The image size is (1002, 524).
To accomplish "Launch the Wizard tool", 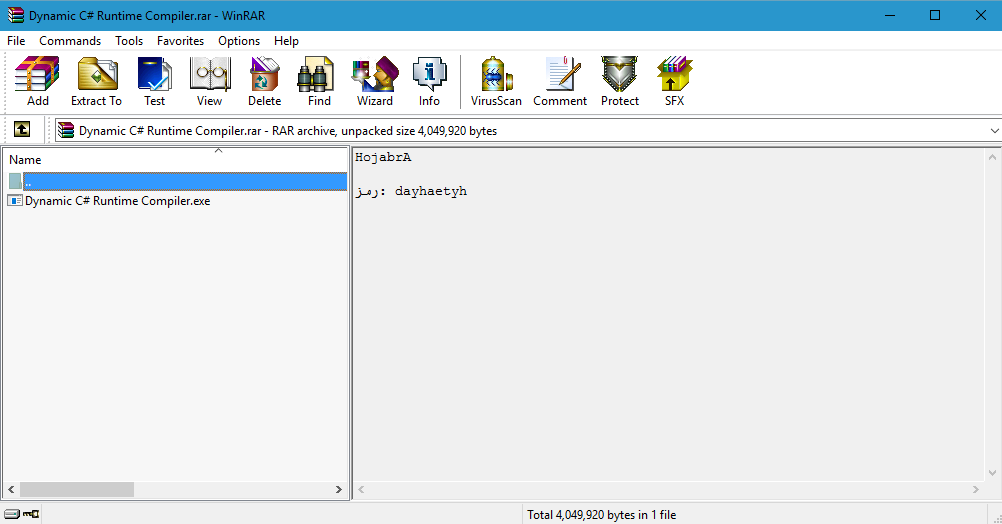I will pyautogui.click(x=375, y=80).
